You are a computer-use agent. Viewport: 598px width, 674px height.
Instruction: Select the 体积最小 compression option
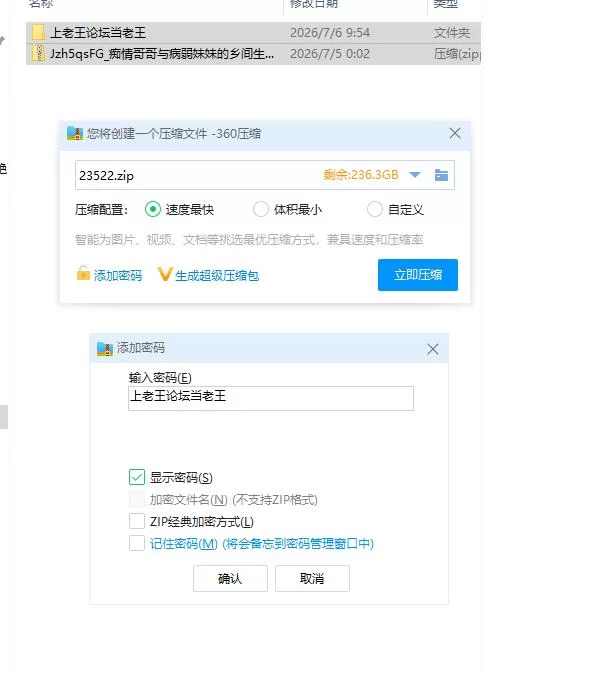point(261,210)
